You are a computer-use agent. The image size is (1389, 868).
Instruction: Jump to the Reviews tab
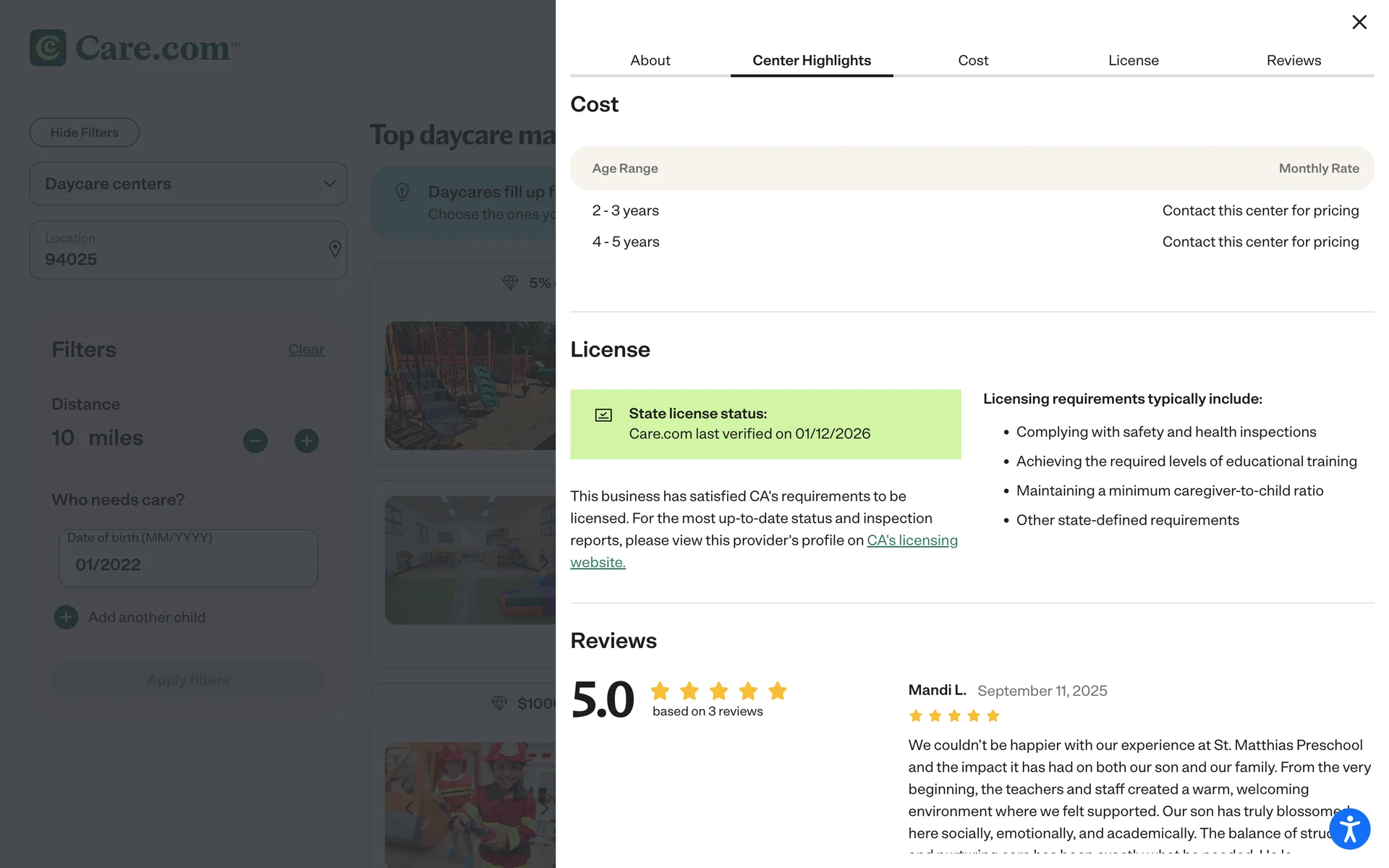click(1293, 61)
